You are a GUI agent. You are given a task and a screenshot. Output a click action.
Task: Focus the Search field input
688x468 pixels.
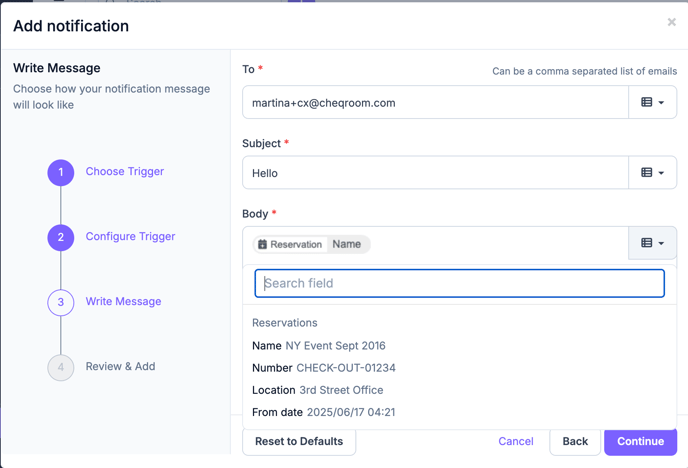[x=459, y=283]
